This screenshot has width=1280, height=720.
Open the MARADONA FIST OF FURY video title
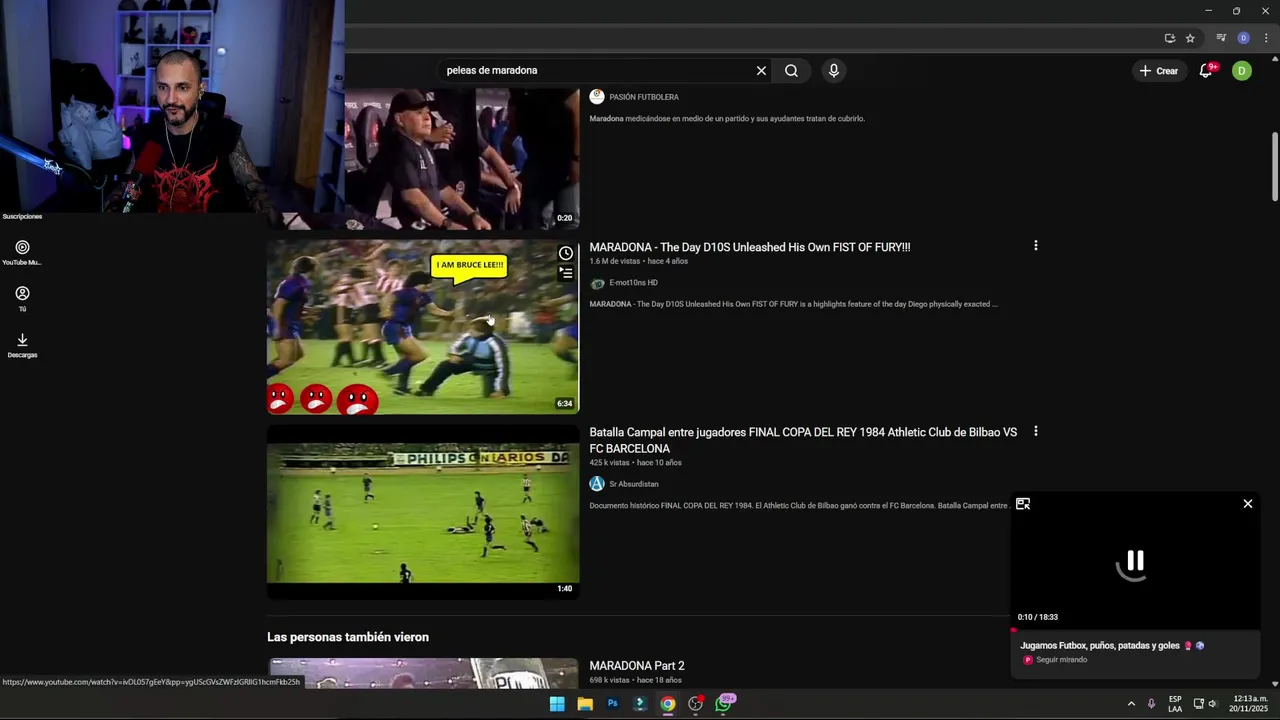(749, 247)
